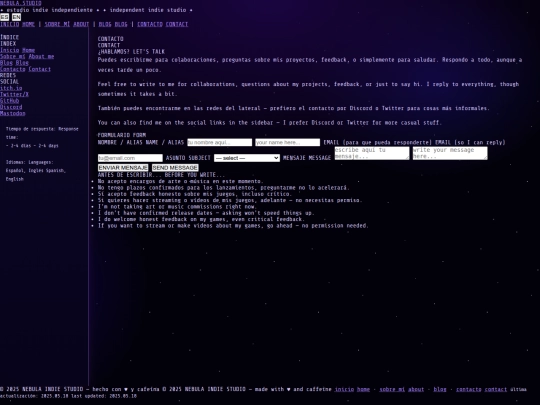Click the 'FORMULARIO FORM' heading
Viewport: 540px width, 405px height.
122,135
